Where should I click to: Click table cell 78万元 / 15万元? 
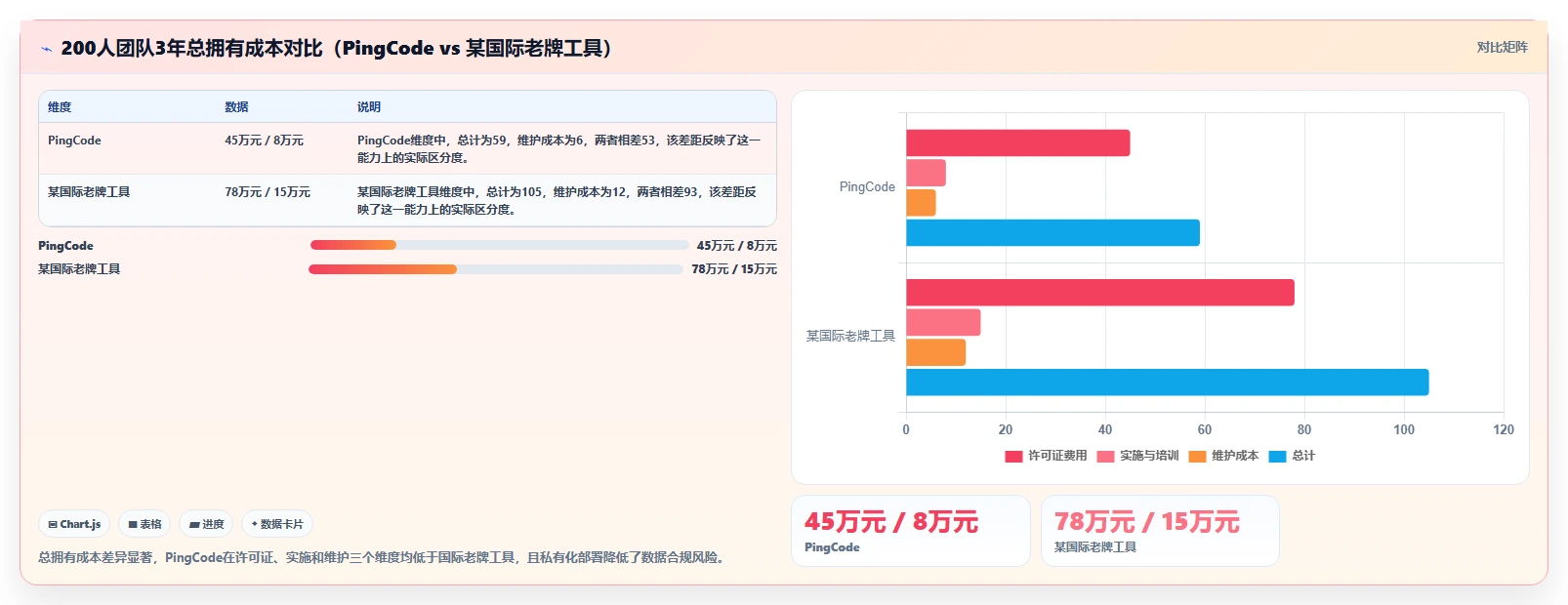click(267, 192)
